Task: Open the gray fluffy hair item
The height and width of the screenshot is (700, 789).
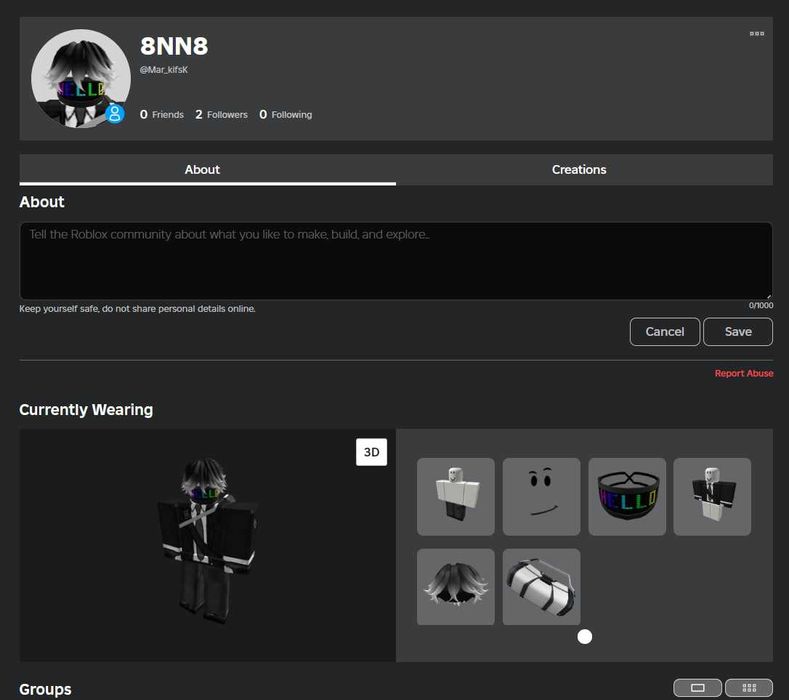Action: click(456, 587)
